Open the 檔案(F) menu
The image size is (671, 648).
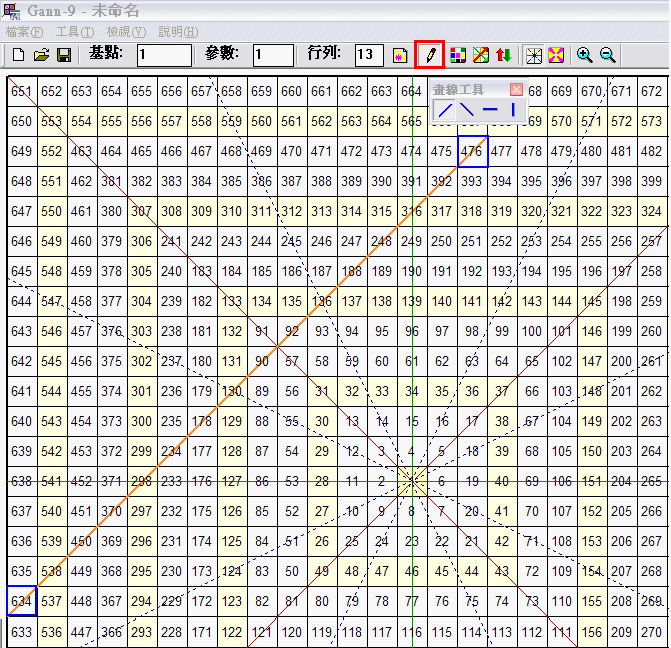click(x=24, y=32)
